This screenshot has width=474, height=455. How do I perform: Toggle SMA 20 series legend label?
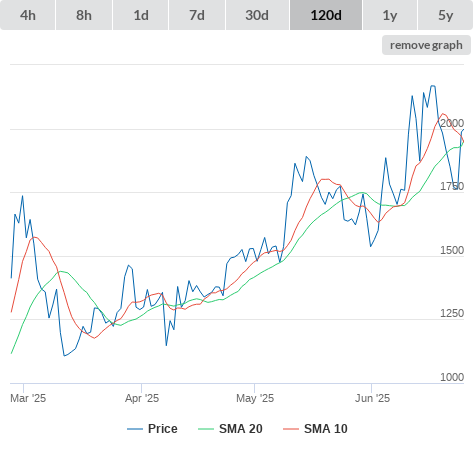[x=241, y=429]
